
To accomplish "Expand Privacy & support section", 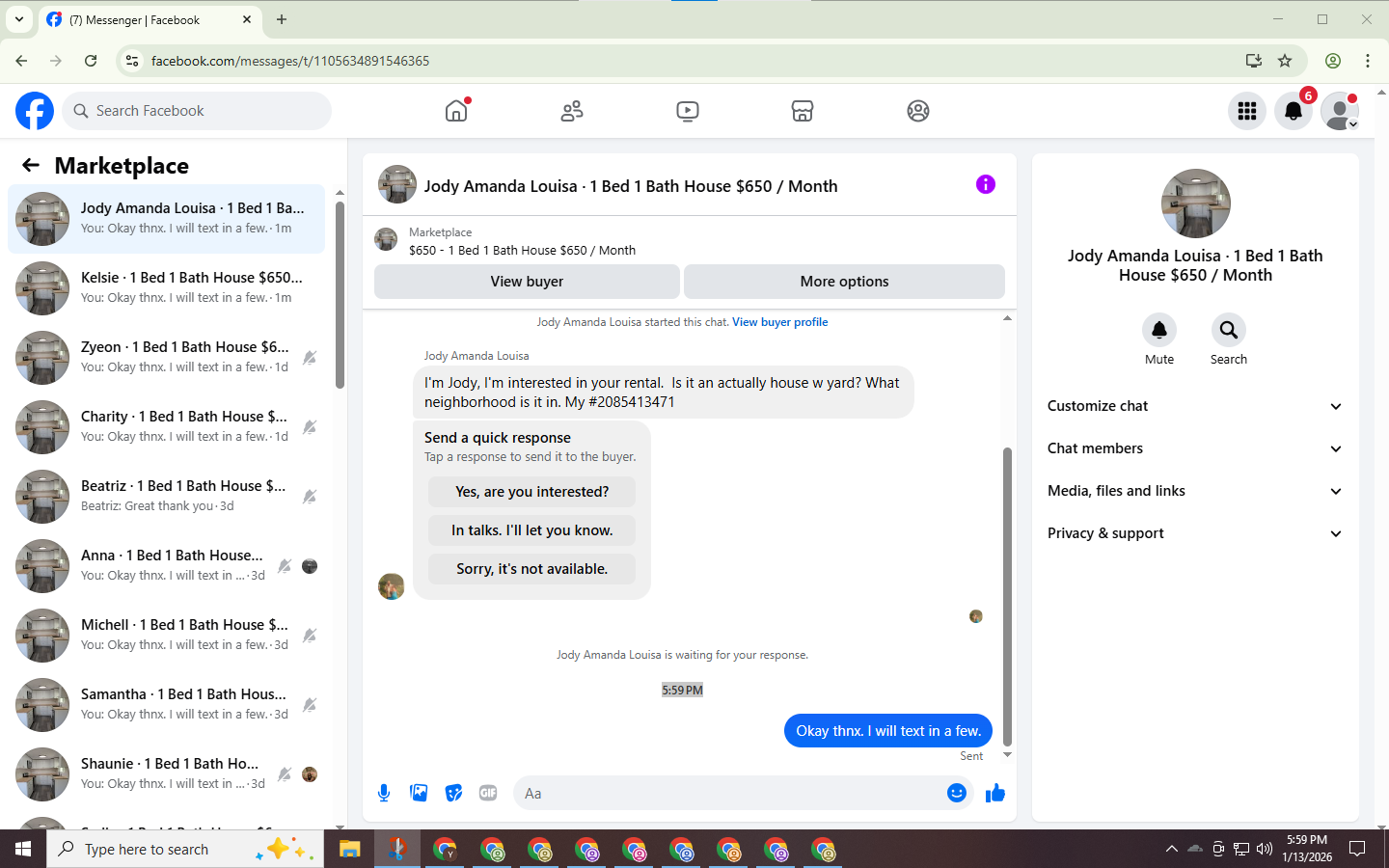I will (x=1195, y=533).
